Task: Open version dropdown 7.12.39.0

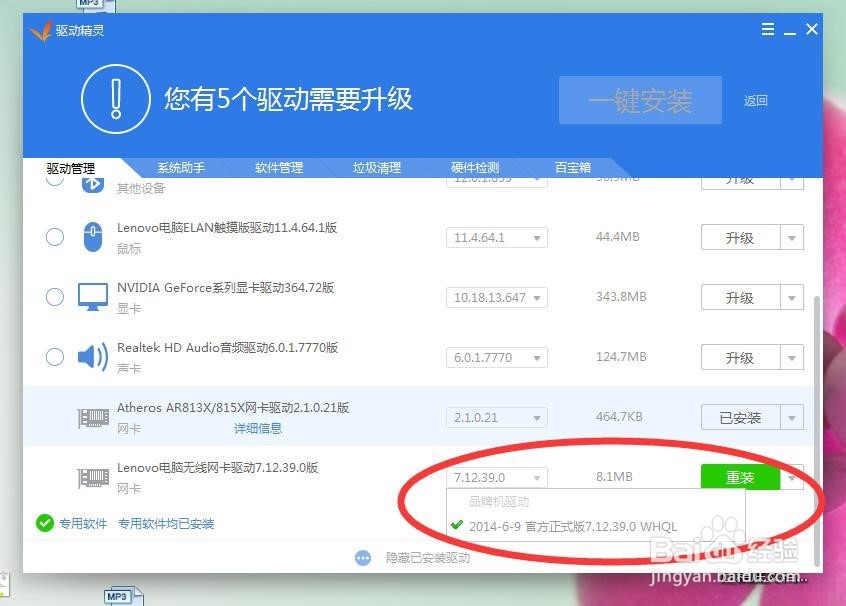Action: click(x=497, y=477)
